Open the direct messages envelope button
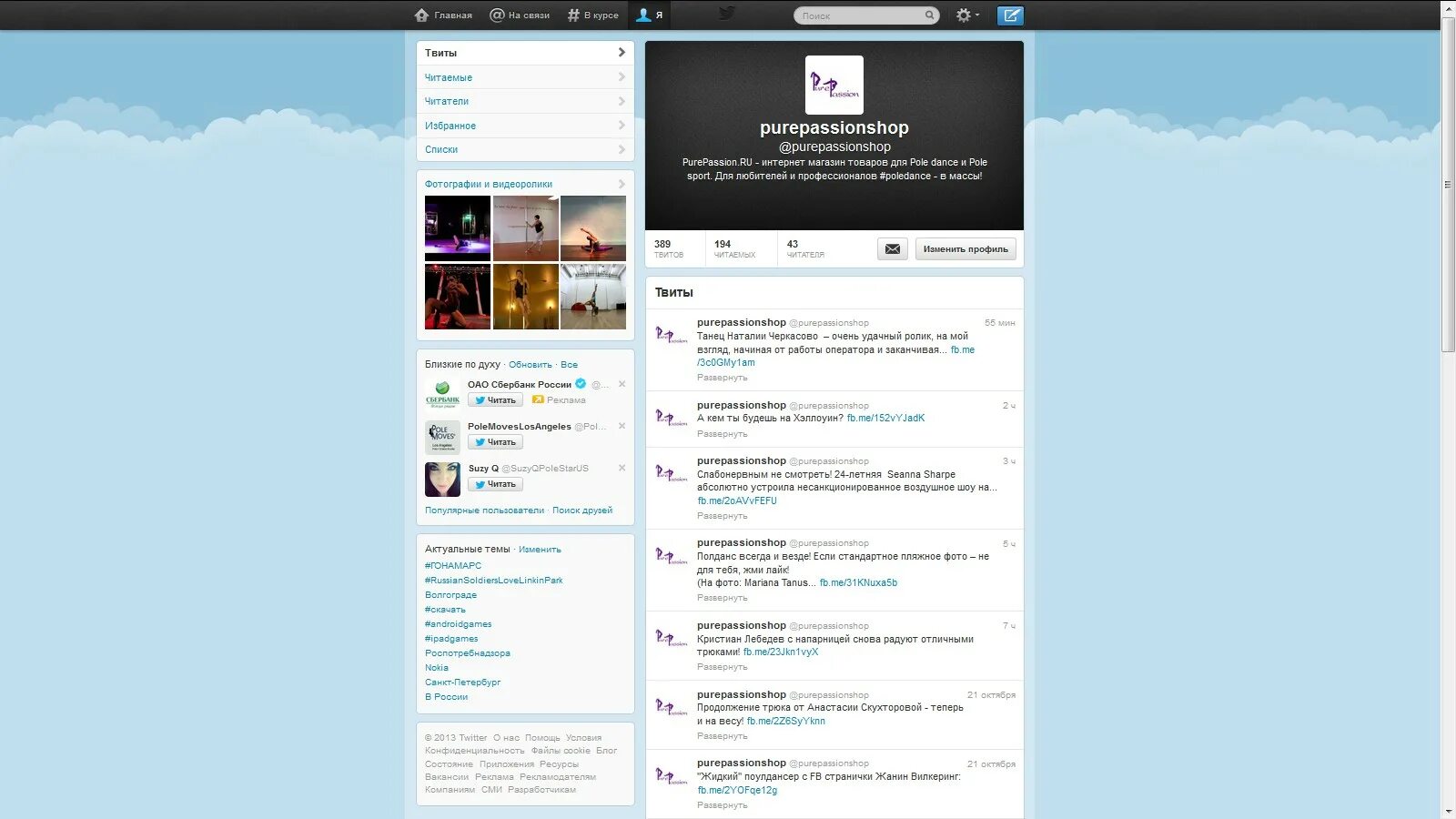Screen dimensions: 1456x819 click(893, 248)
